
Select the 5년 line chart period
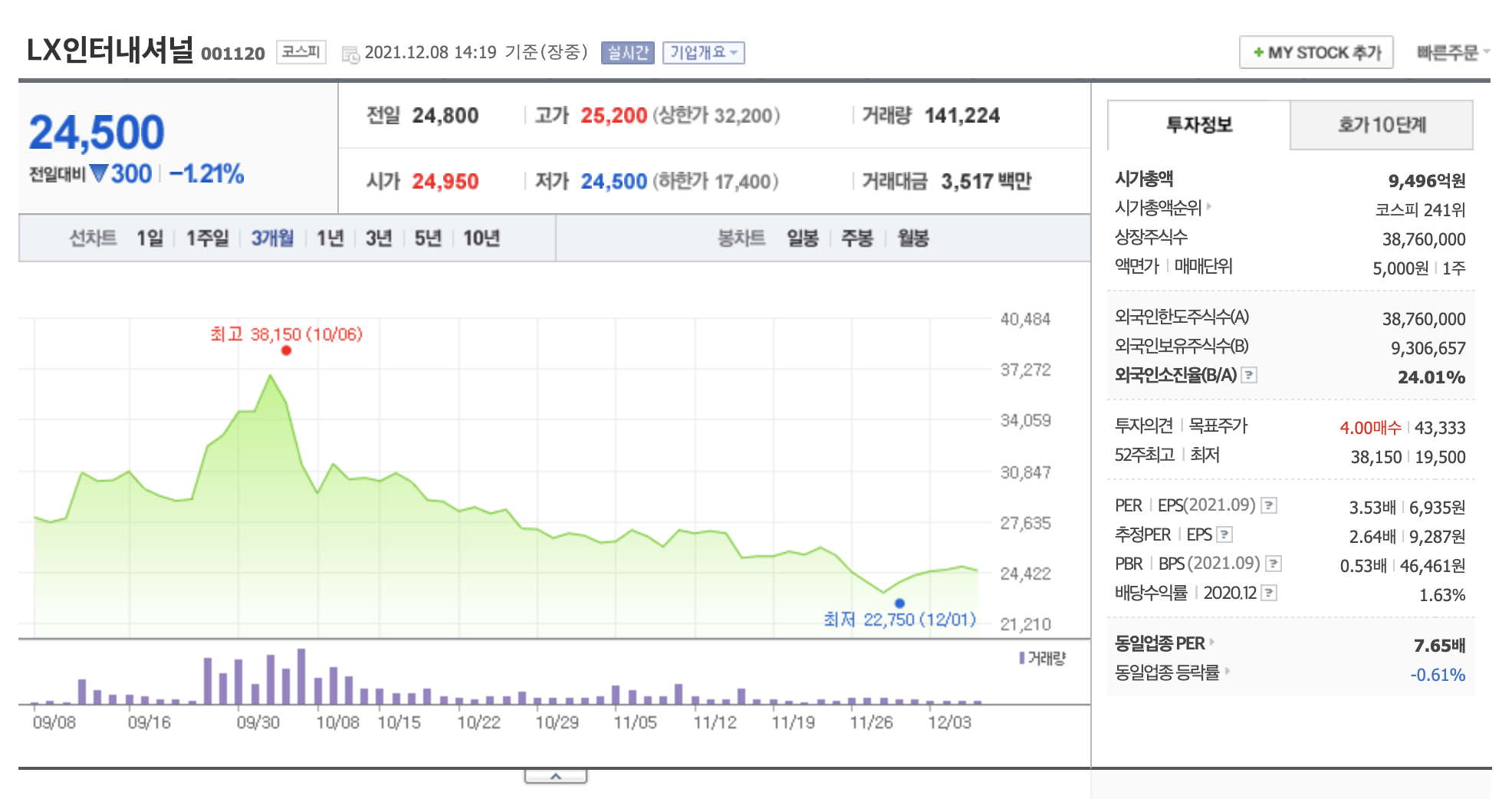tap(428, 238)
